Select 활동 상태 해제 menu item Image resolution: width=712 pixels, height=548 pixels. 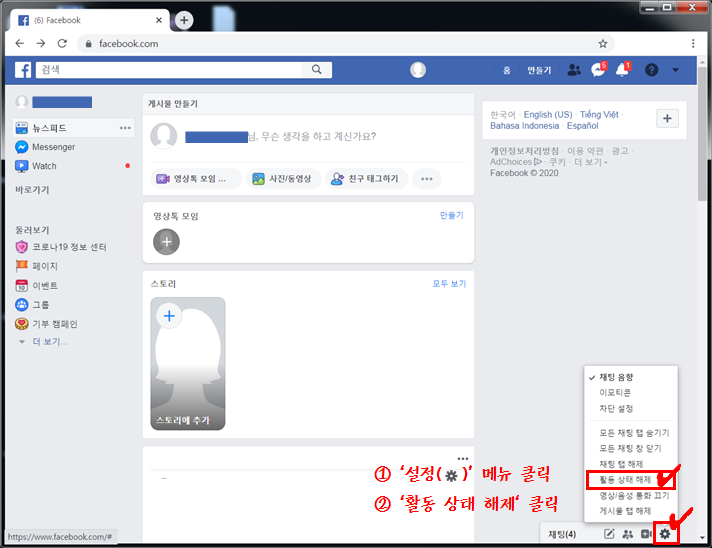(631, 480)
